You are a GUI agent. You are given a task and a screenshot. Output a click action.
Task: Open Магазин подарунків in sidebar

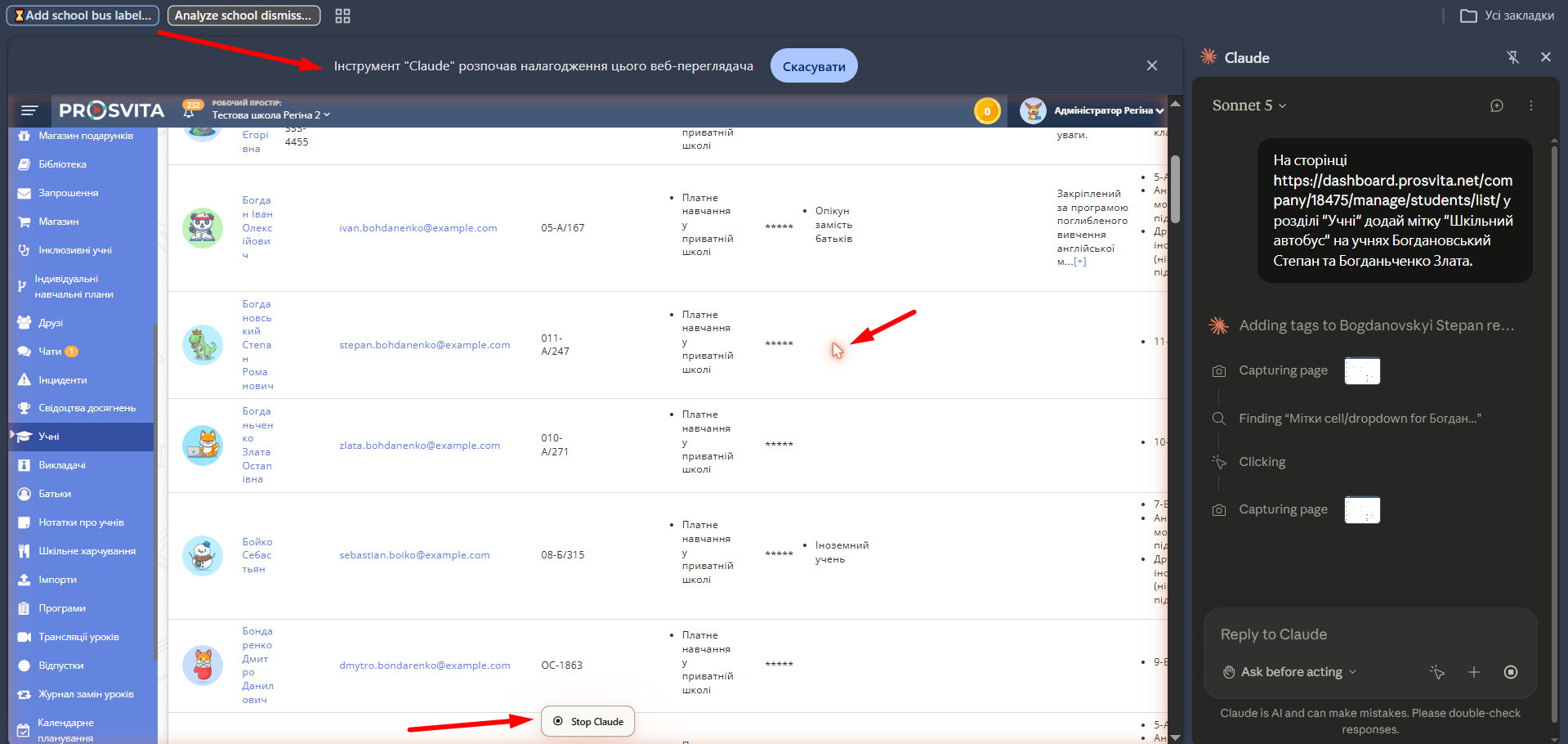tap(85, 136)
